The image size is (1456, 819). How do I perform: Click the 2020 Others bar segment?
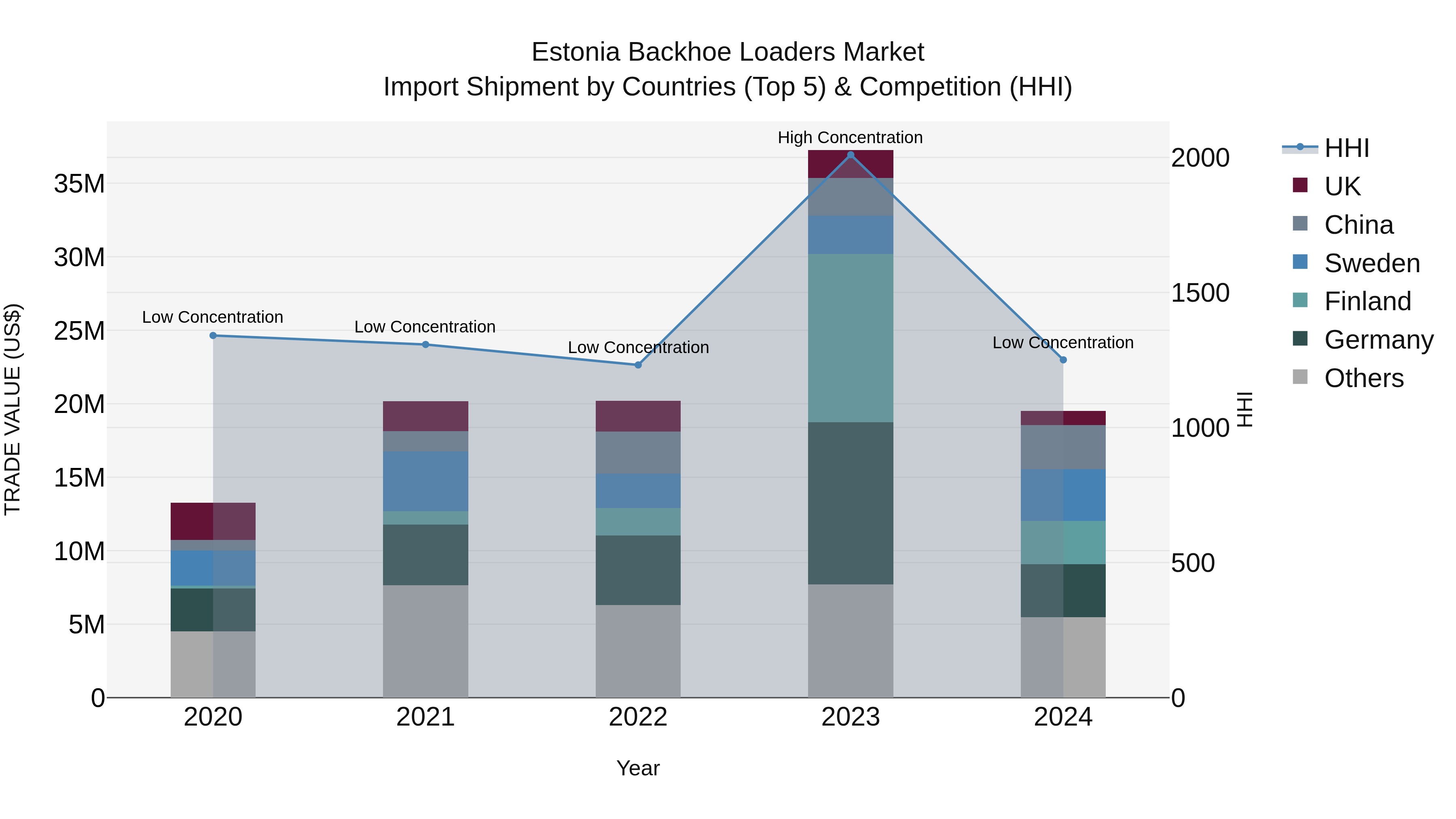213,664
